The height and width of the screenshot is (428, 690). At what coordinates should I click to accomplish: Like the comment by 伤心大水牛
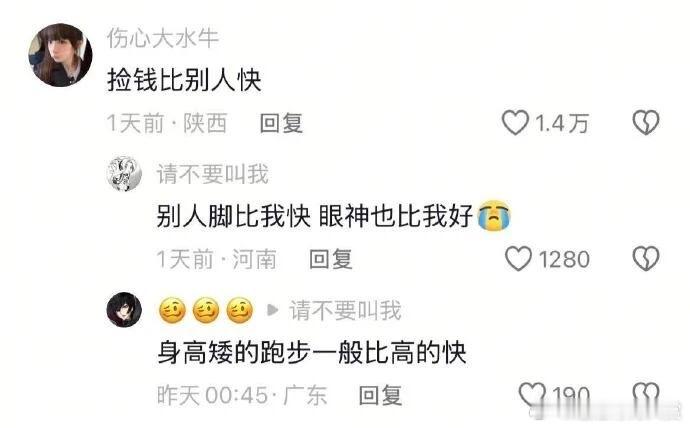click(x=515, y=122)
